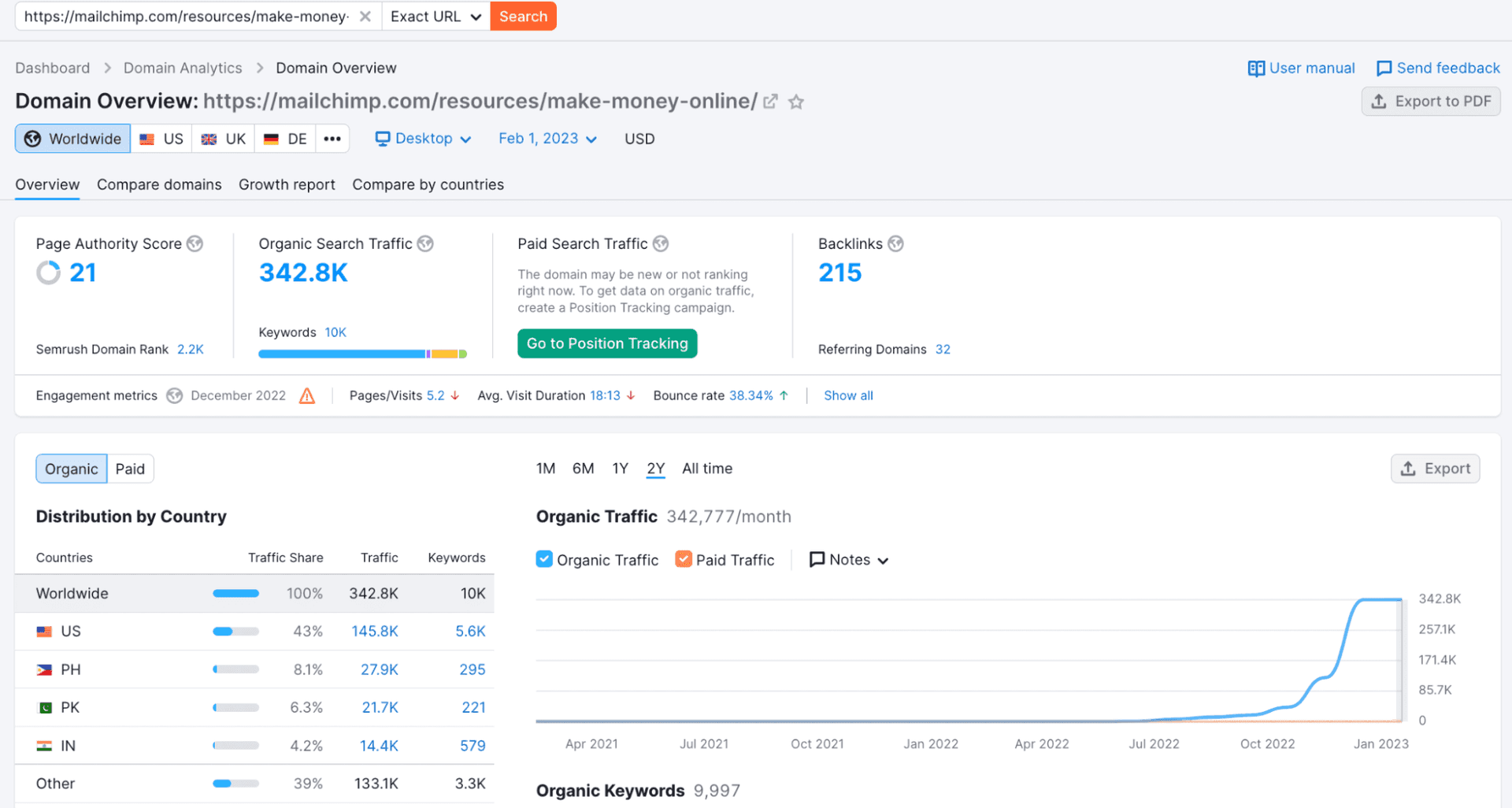The image size is (1512, 808).
Task: Click the US traffic share bar
Action: 235,632
